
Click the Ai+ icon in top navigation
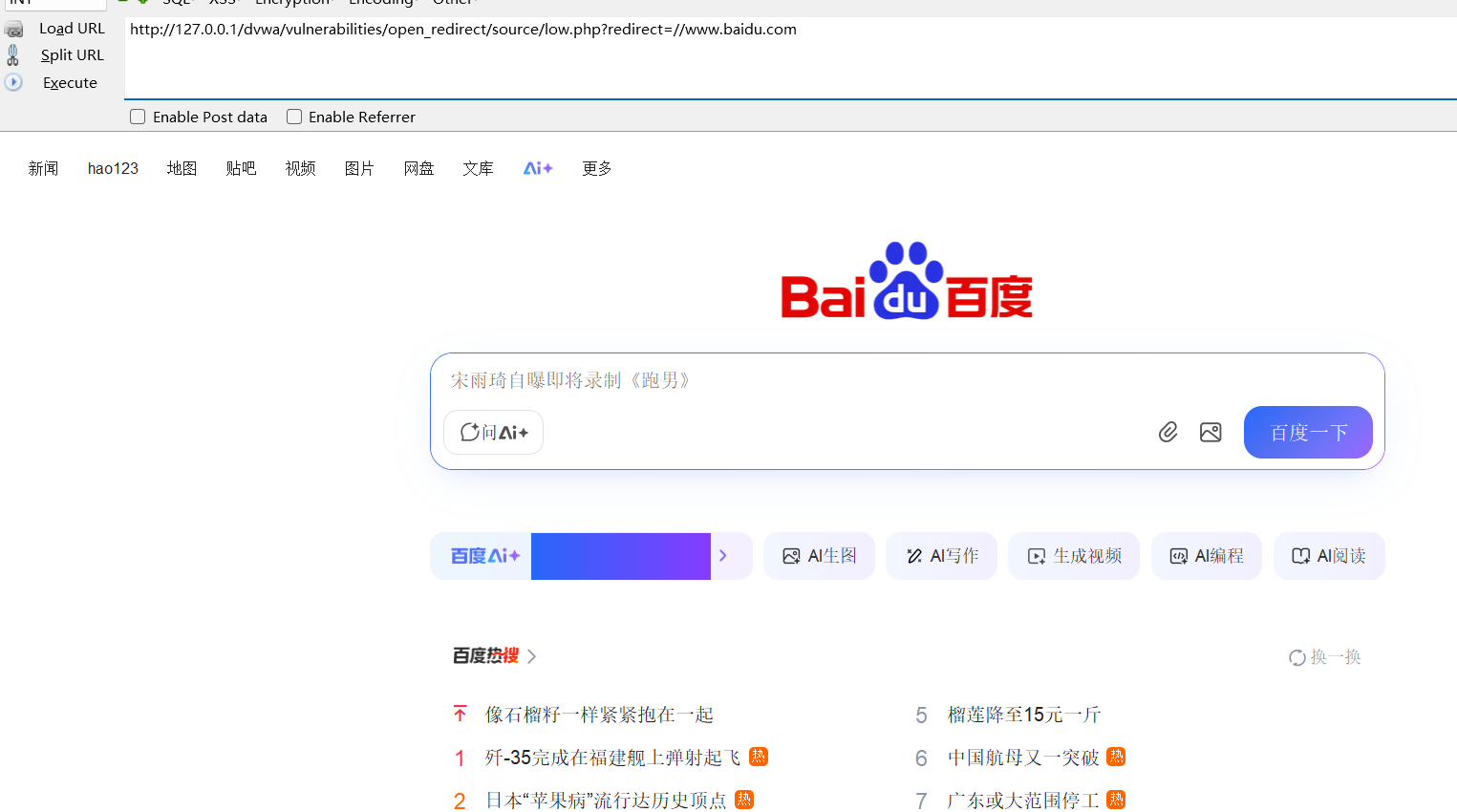click(x=538, y=168)
